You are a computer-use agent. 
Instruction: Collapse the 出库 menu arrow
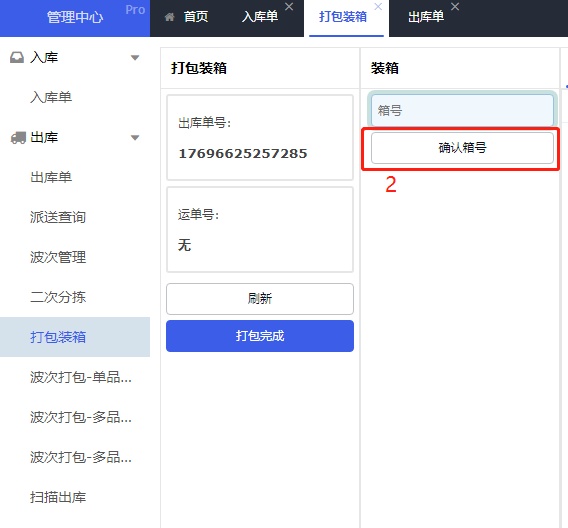point(135,138)
